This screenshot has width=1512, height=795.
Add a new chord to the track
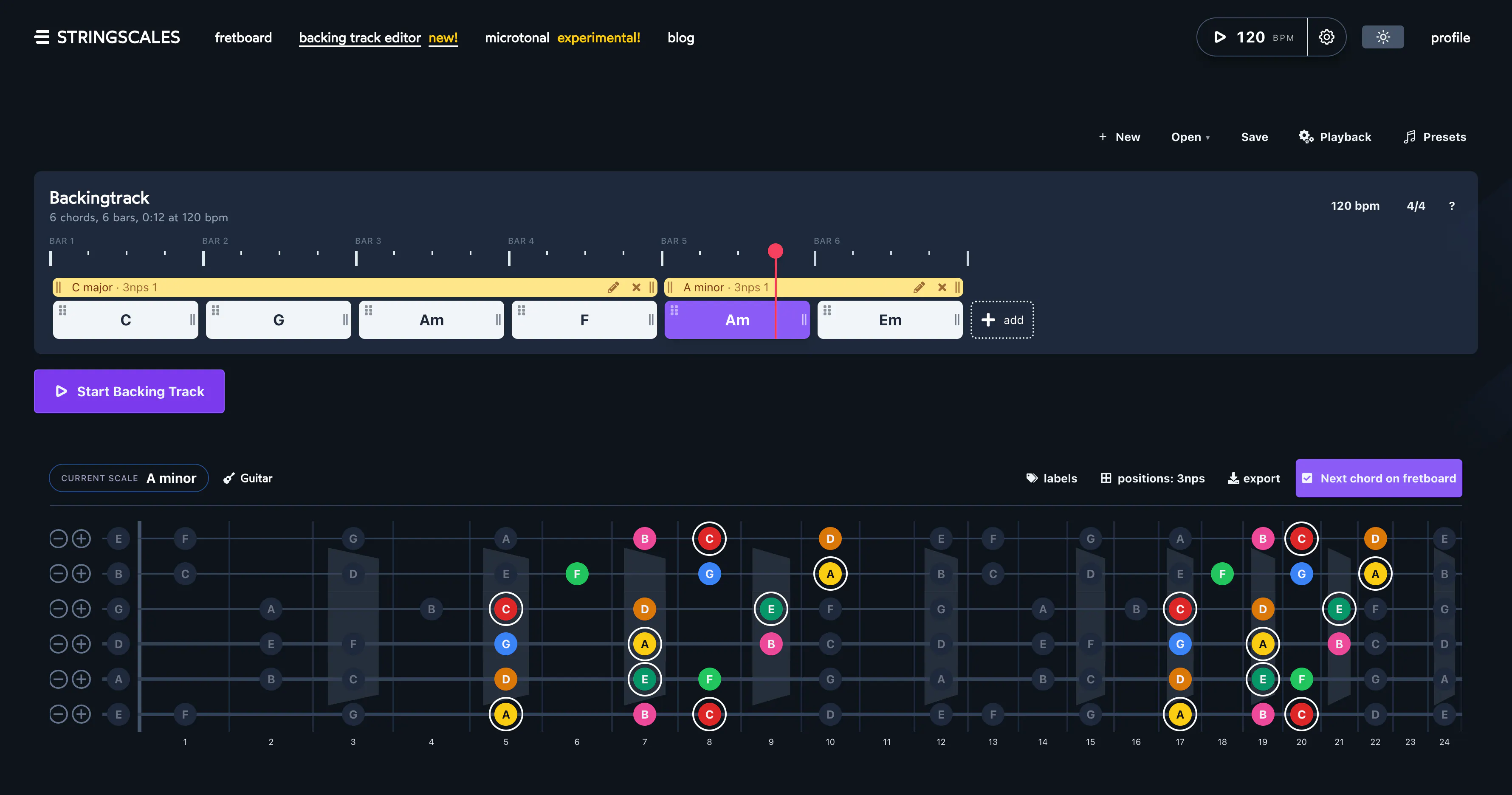(1002, 320)
